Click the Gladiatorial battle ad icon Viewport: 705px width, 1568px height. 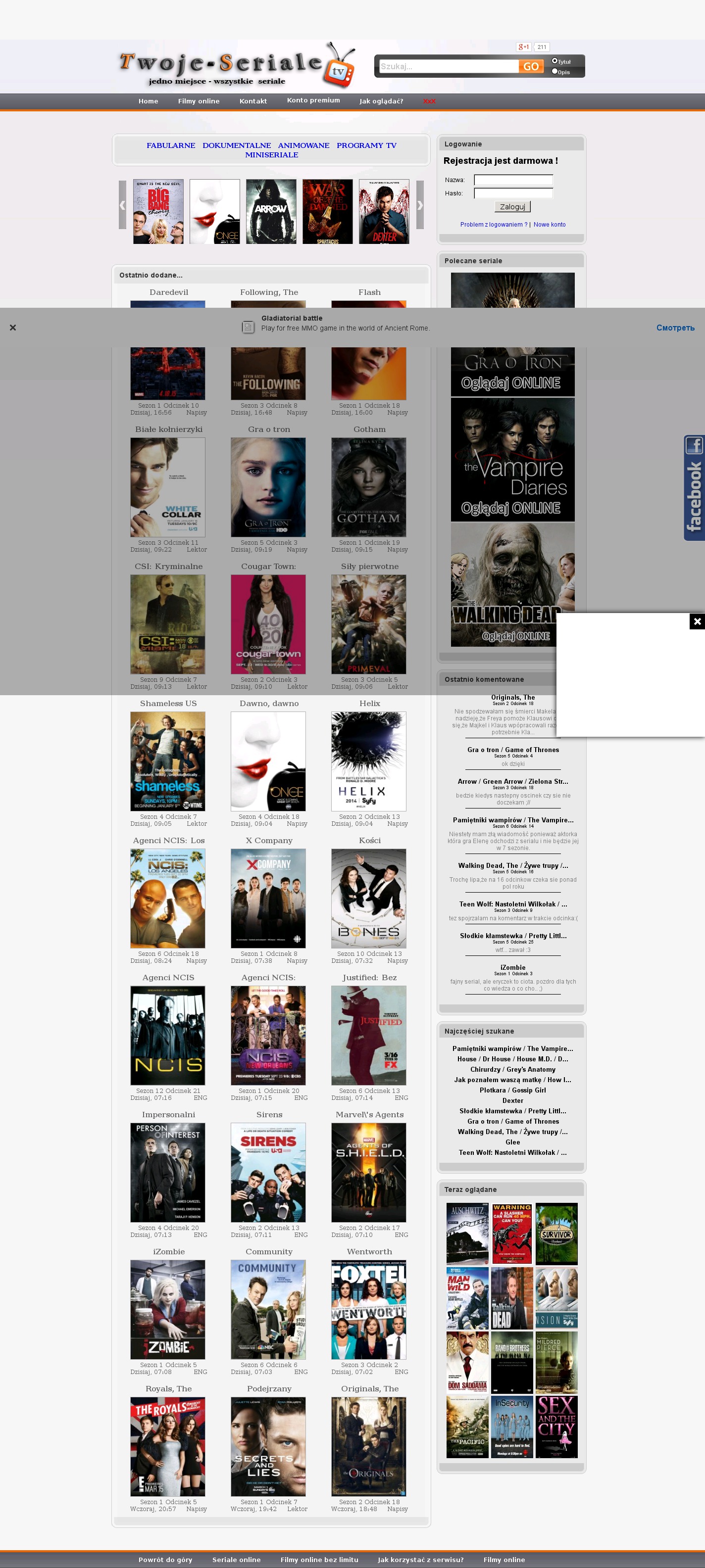[x=248, y=327]
